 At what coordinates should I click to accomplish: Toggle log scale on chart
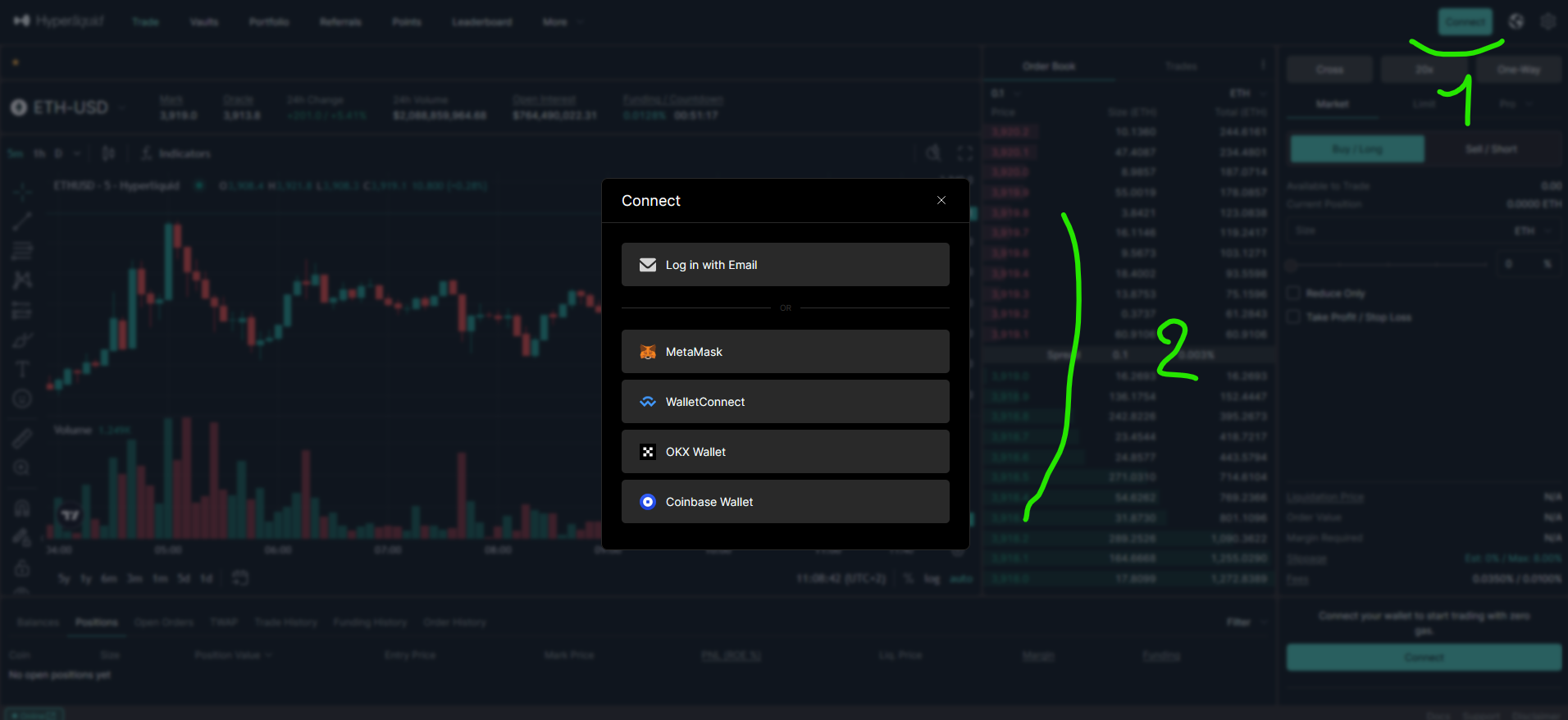click(x=932, y=579)
